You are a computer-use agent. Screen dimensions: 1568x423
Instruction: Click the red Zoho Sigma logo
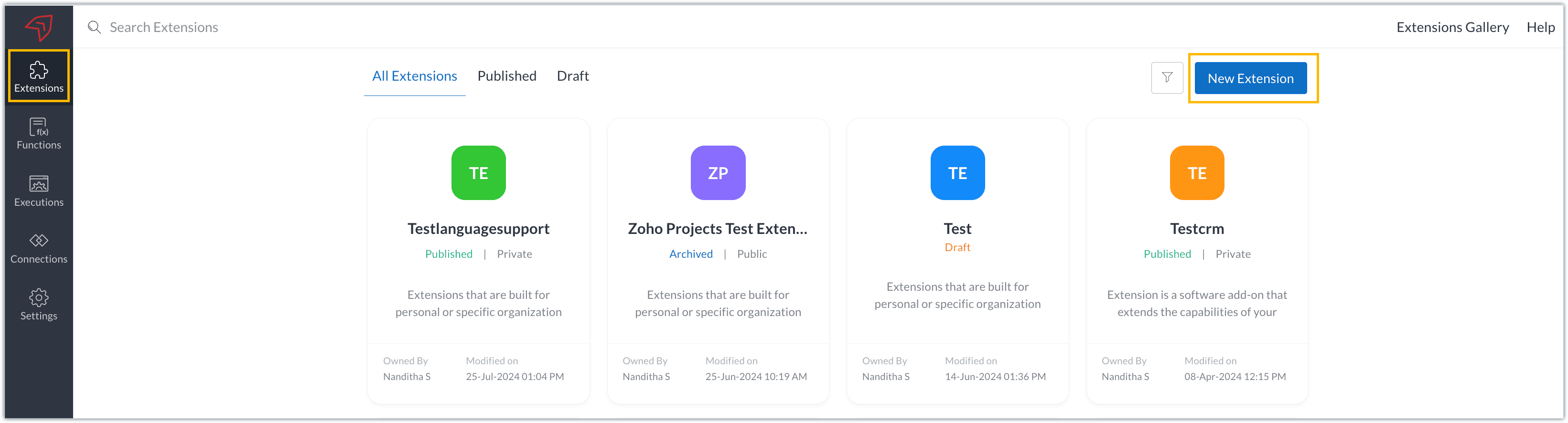[39, 27]
